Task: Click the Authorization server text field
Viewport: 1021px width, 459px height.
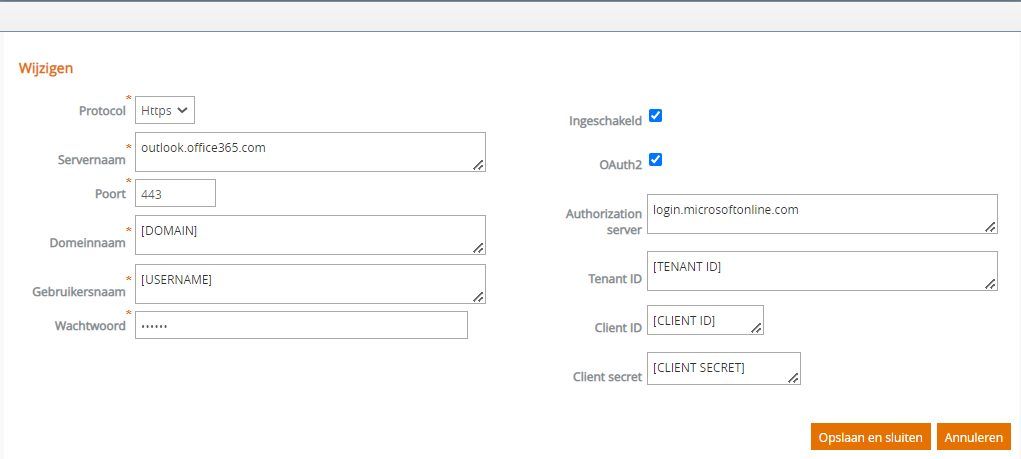Action: click(x=822, y=214)
